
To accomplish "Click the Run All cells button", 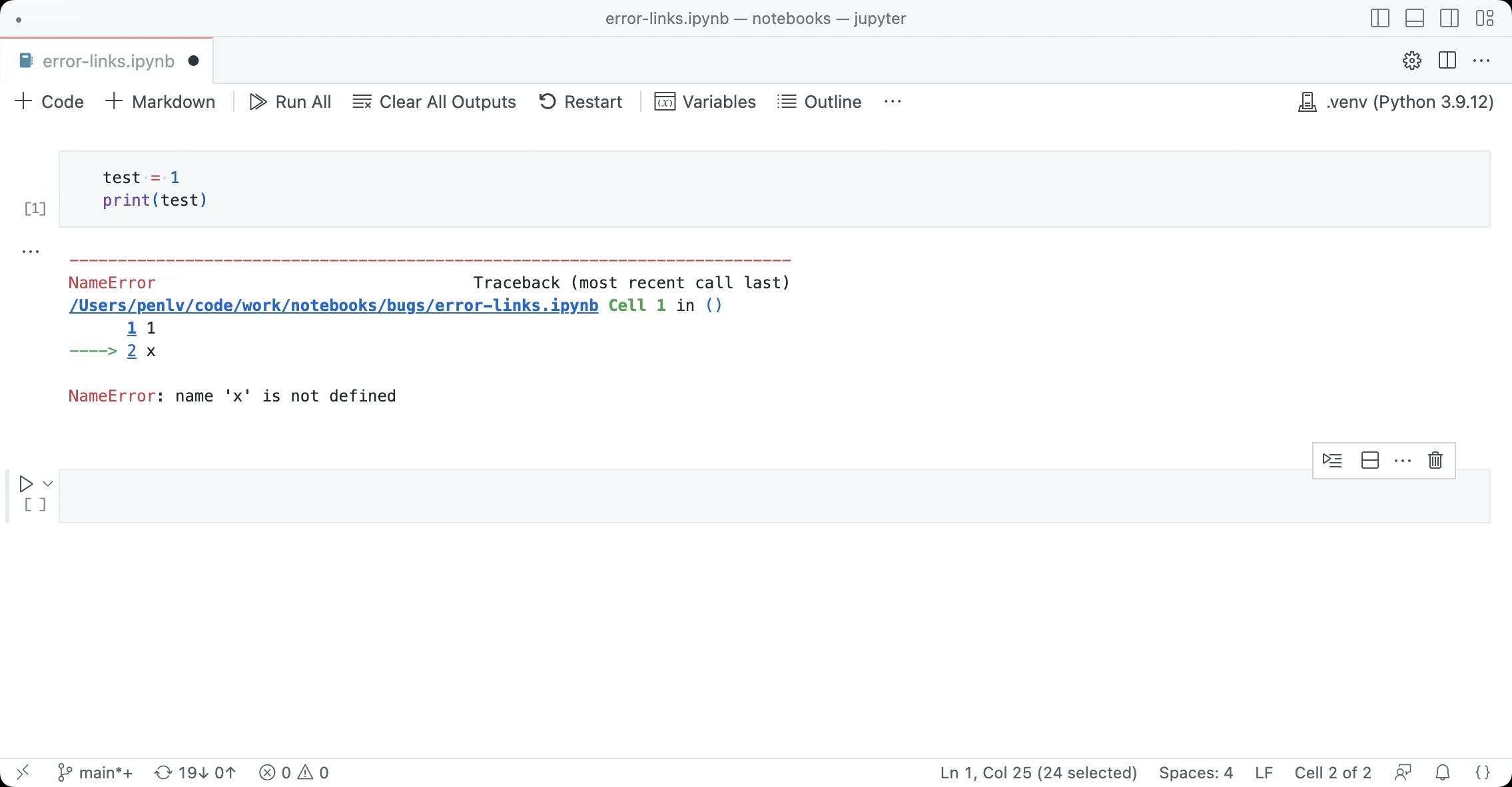I will [289, 101].
